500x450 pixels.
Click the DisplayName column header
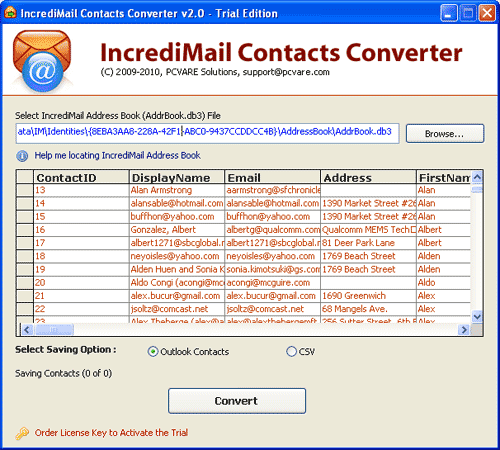(177, 177)
